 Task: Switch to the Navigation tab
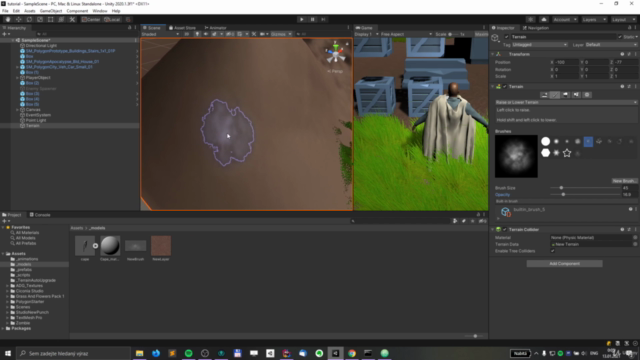536,28
